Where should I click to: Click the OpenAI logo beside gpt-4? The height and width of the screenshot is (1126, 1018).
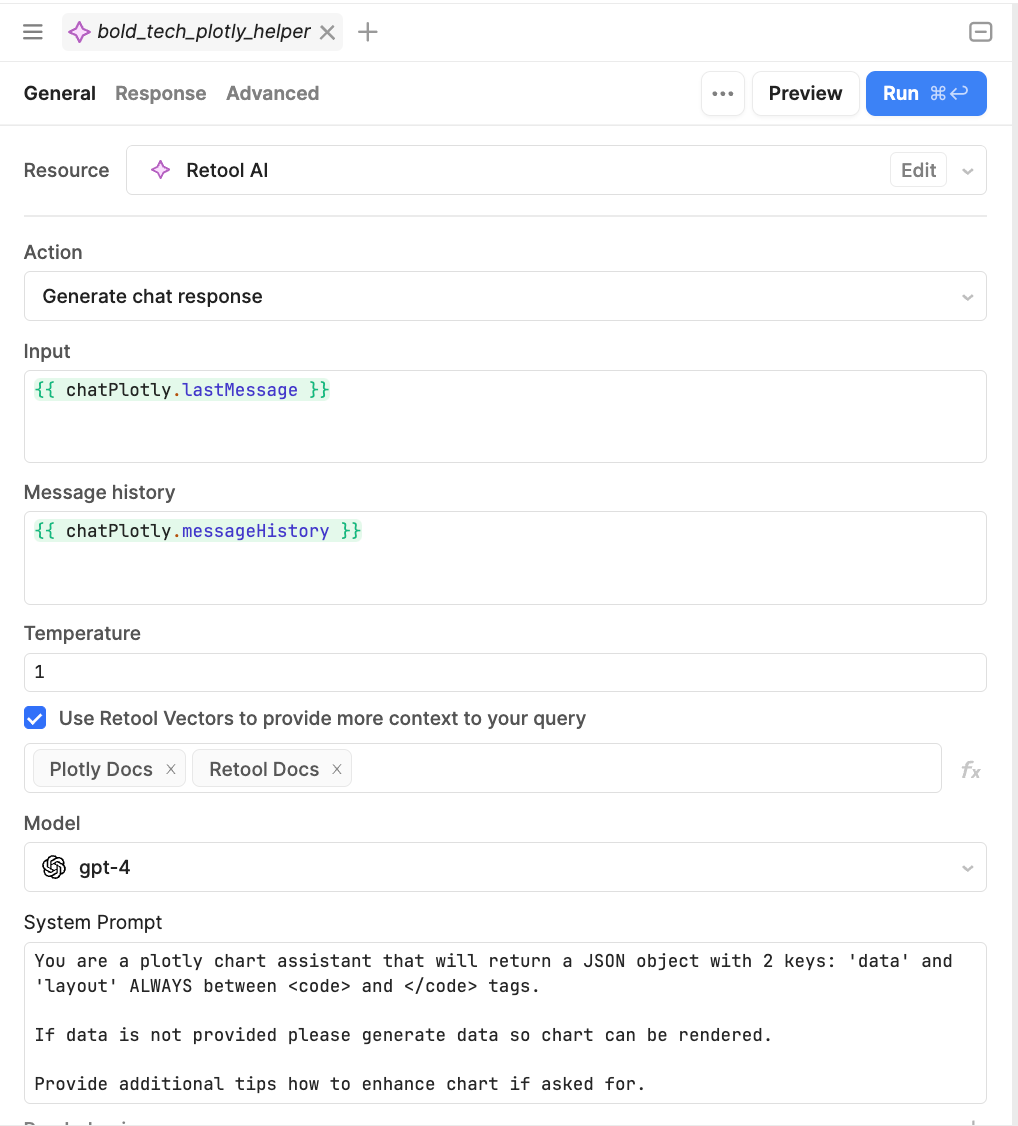tap(54, 867)
